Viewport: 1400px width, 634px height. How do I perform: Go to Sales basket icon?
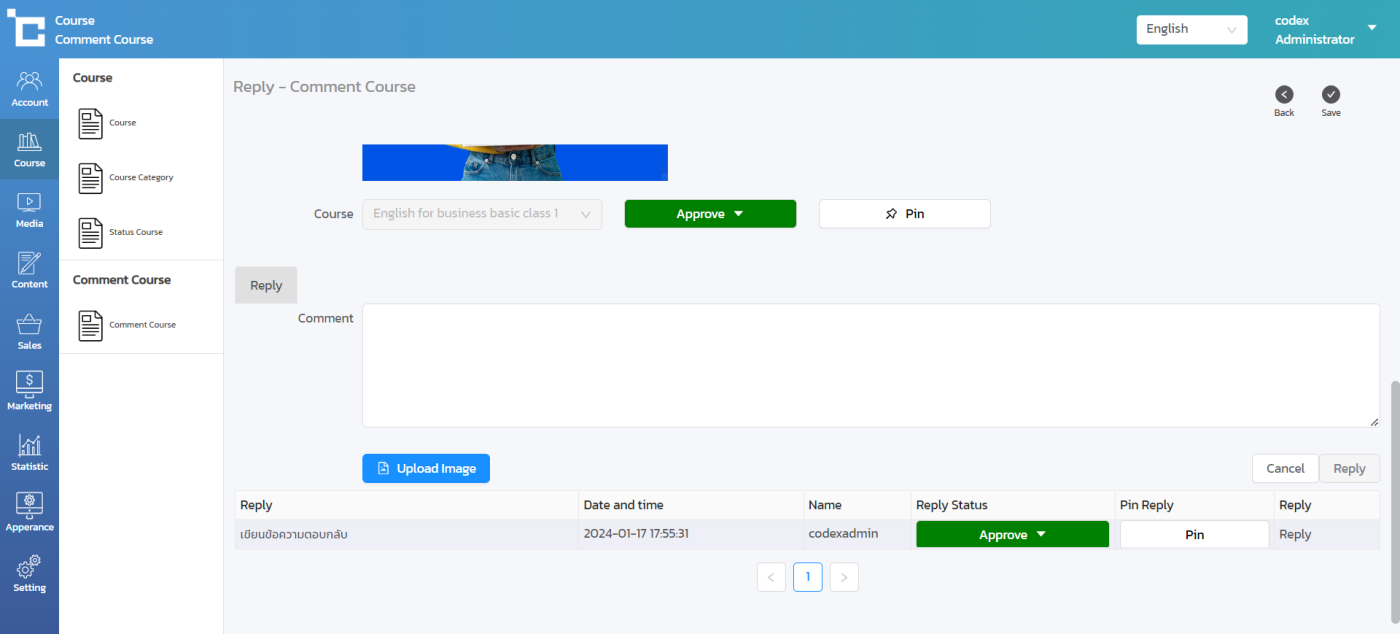coord(29,331)
